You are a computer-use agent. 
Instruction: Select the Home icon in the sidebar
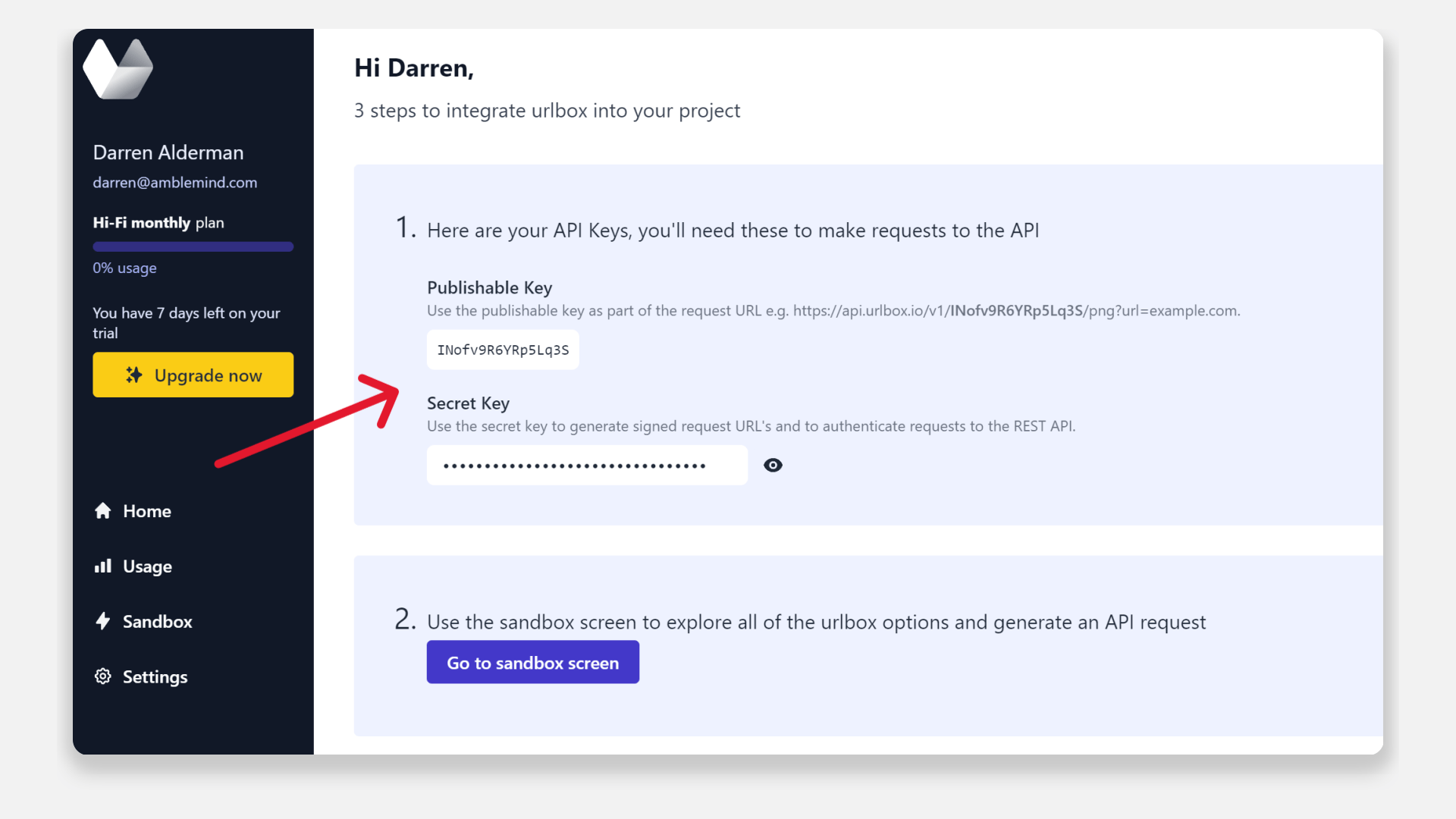pos(102,511)
